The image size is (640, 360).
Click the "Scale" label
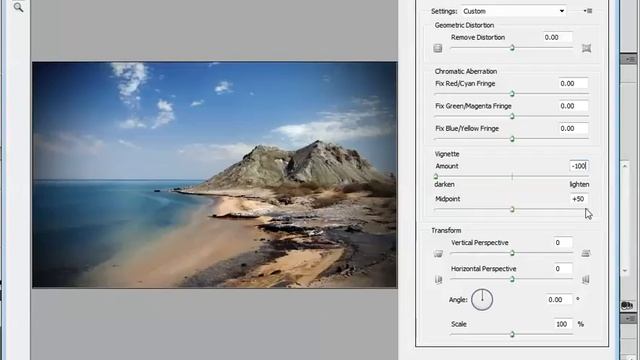click(459, 324)
